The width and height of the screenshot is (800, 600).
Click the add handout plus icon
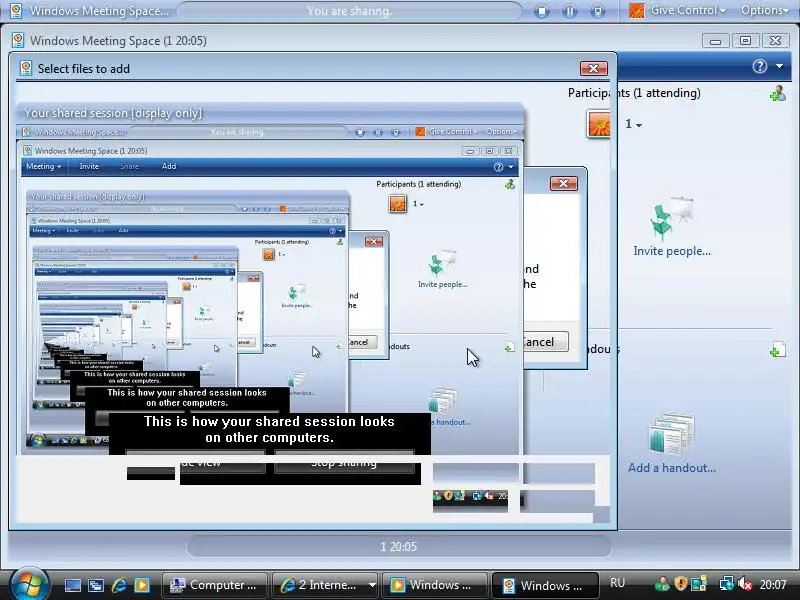(x=778, y=350)
